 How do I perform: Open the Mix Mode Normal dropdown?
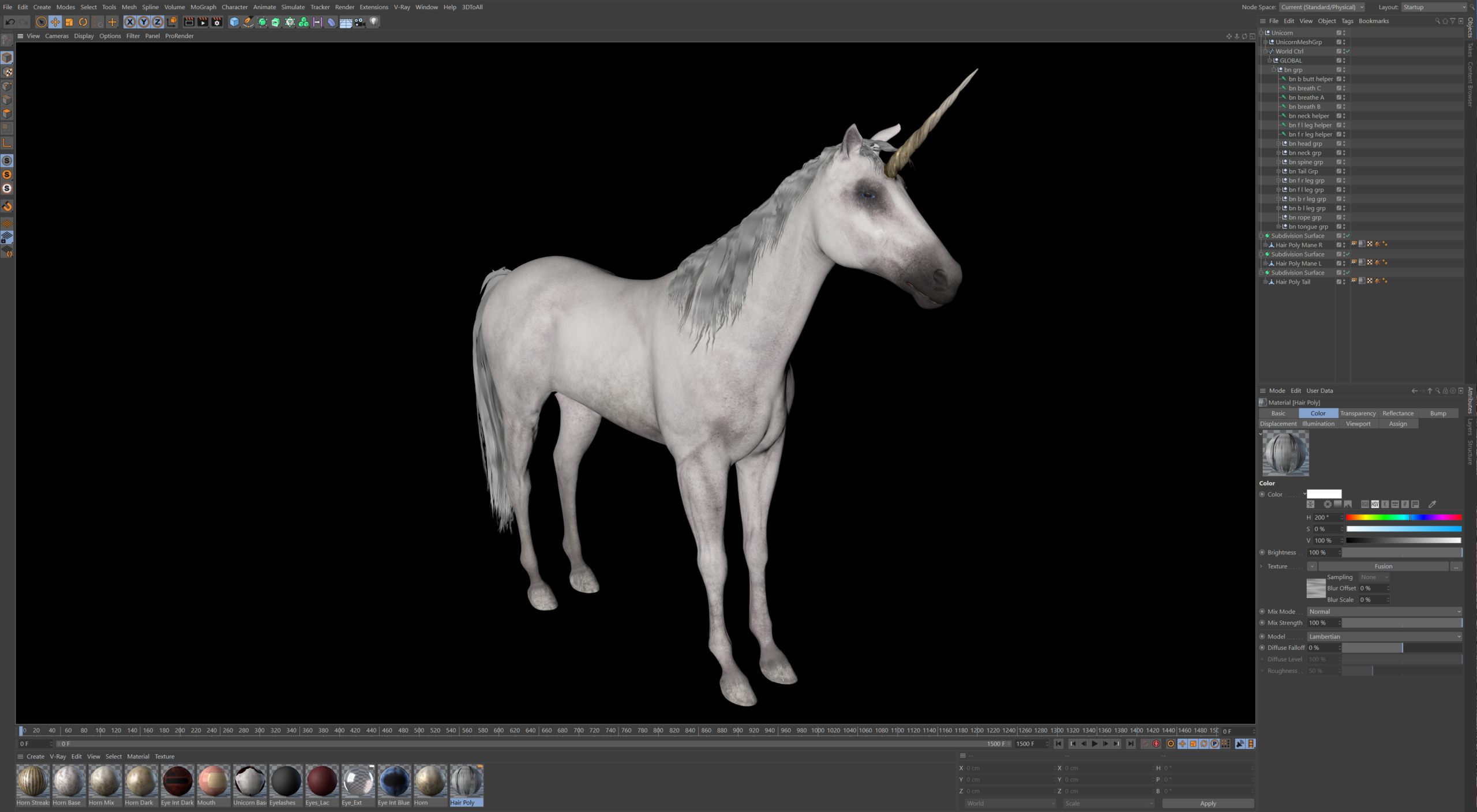[x=1384, y=611]
